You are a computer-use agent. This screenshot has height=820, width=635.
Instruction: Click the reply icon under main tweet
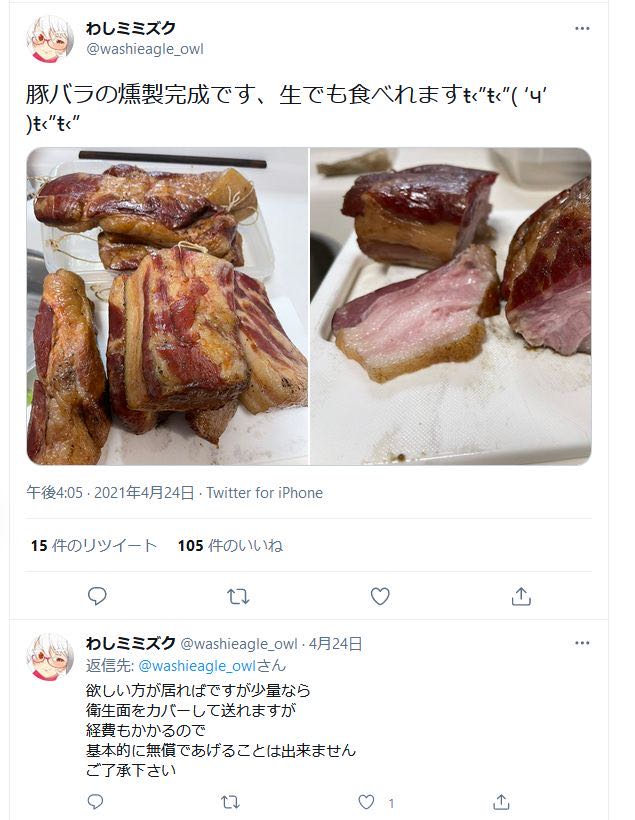(x=97, y=596)
